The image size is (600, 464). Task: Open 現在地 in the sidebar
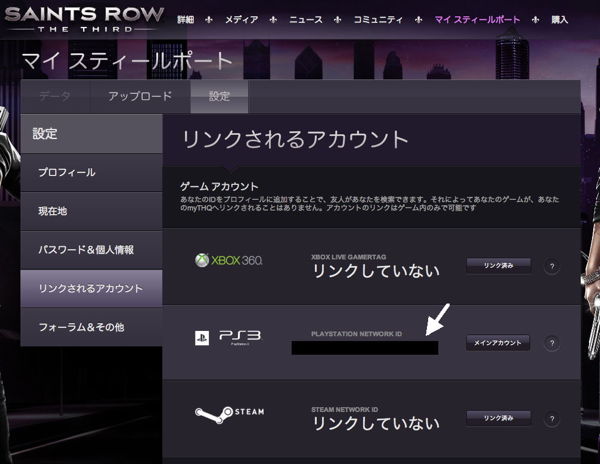point(91,211)
